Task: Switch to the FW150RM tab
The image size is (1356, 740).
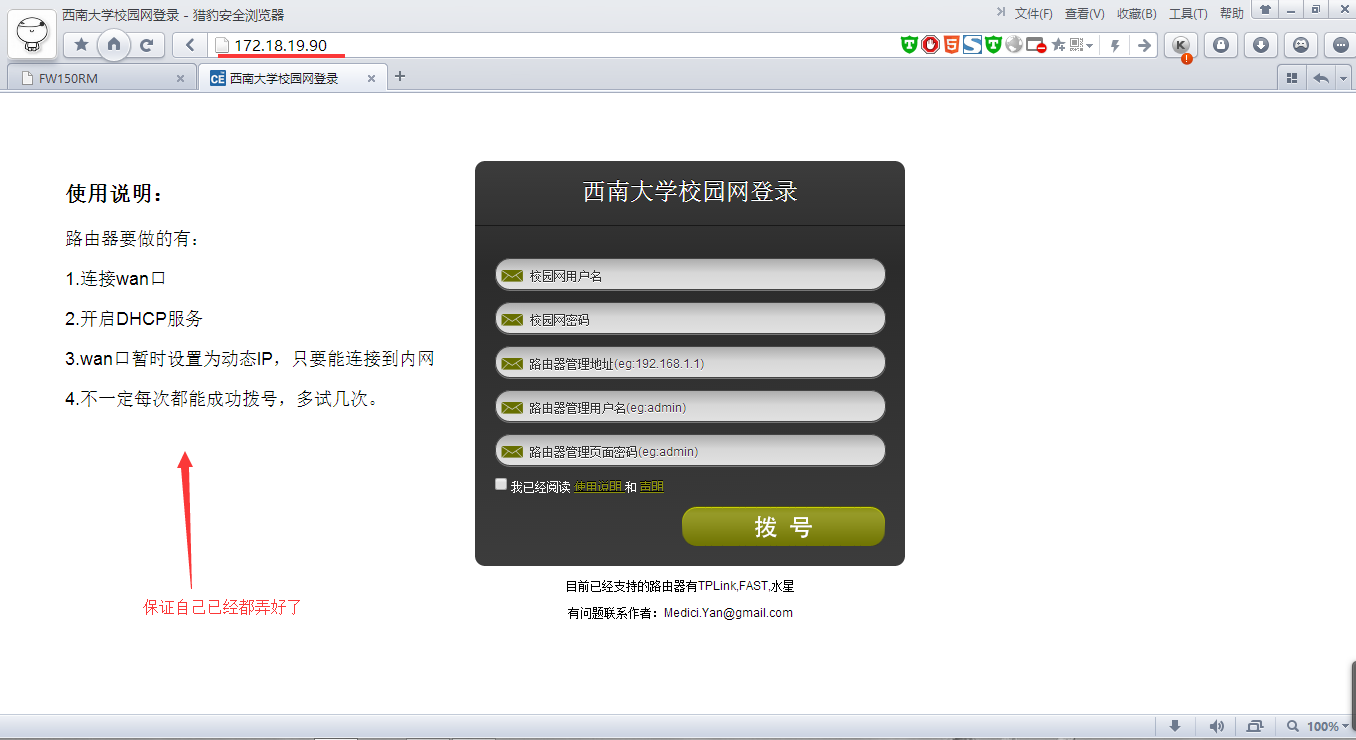Action: pos(100,78)
